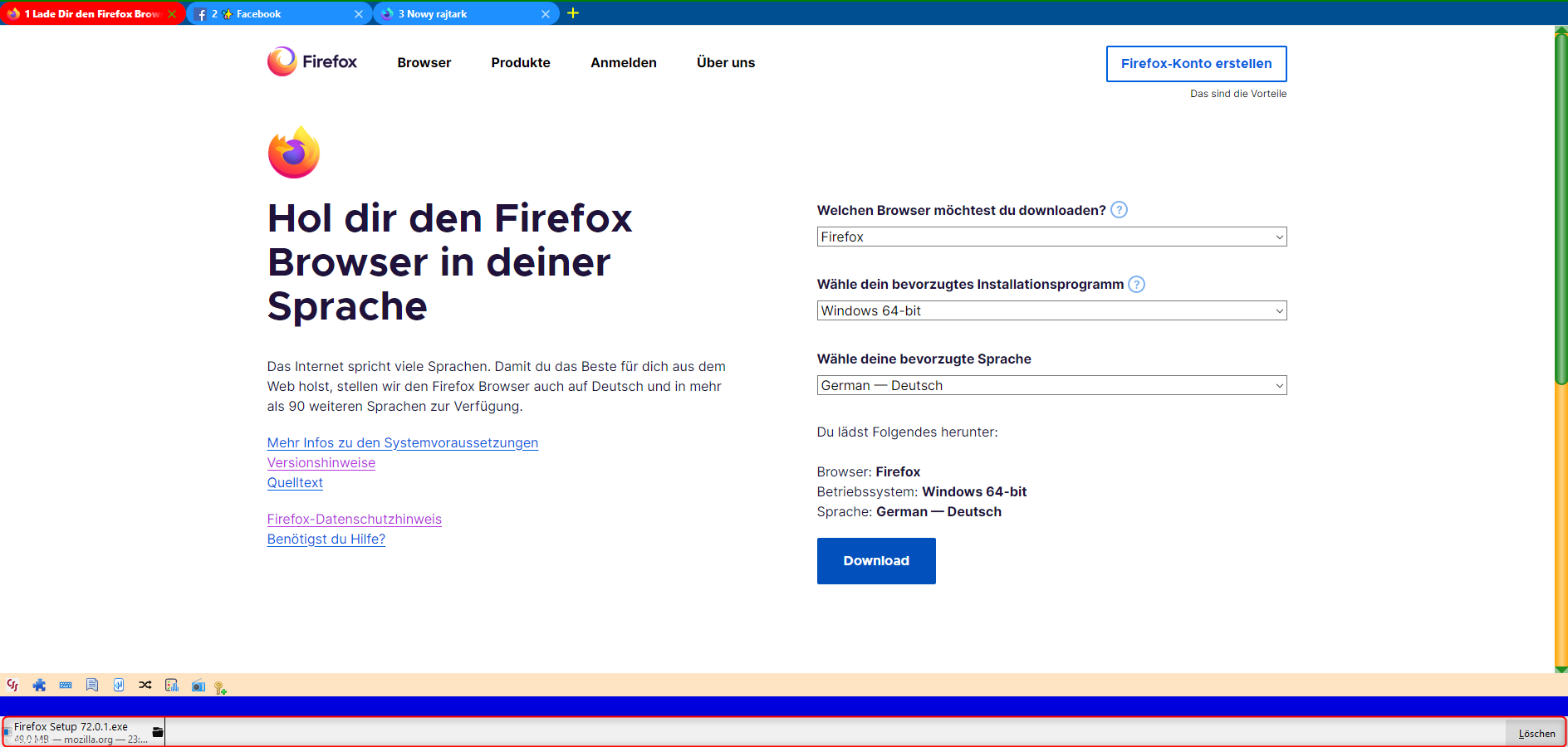Click the checklist and chart icon
Image resolution: width=1568 pixels, height=747 pixels.
172,685
